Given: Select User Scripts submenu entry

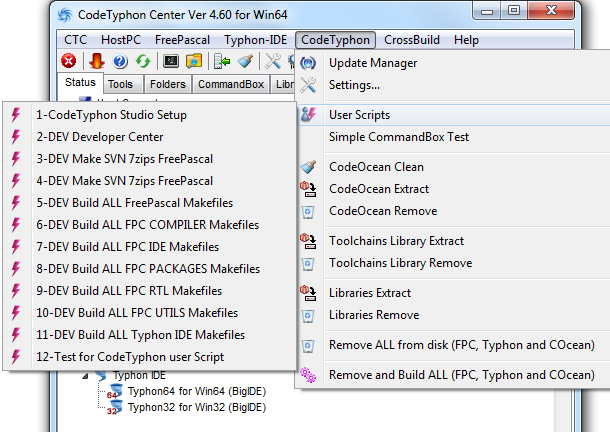Looking at the screenshot, I should click(452, 115).
